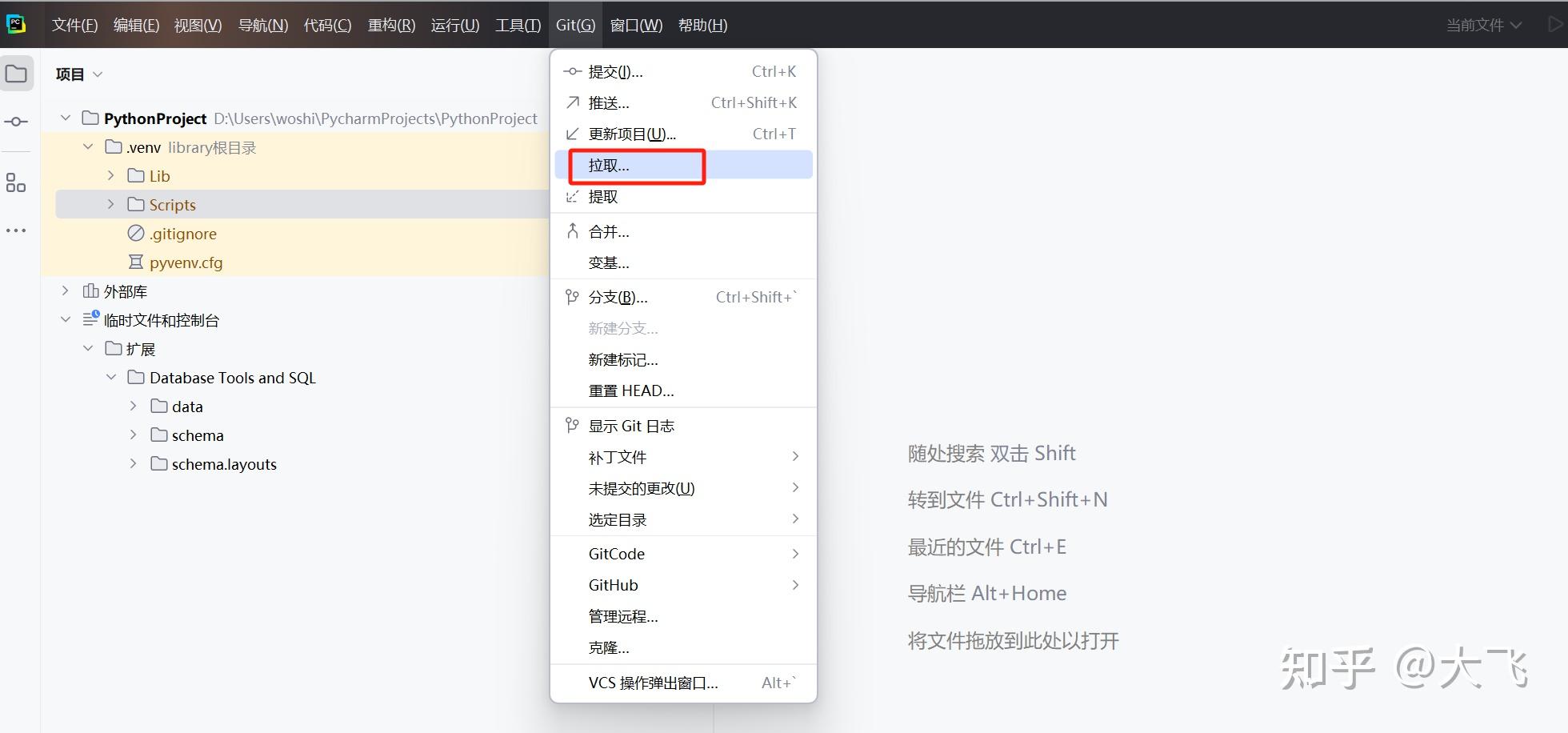Click the push arrow icon next to 推送

click(571, 102)
